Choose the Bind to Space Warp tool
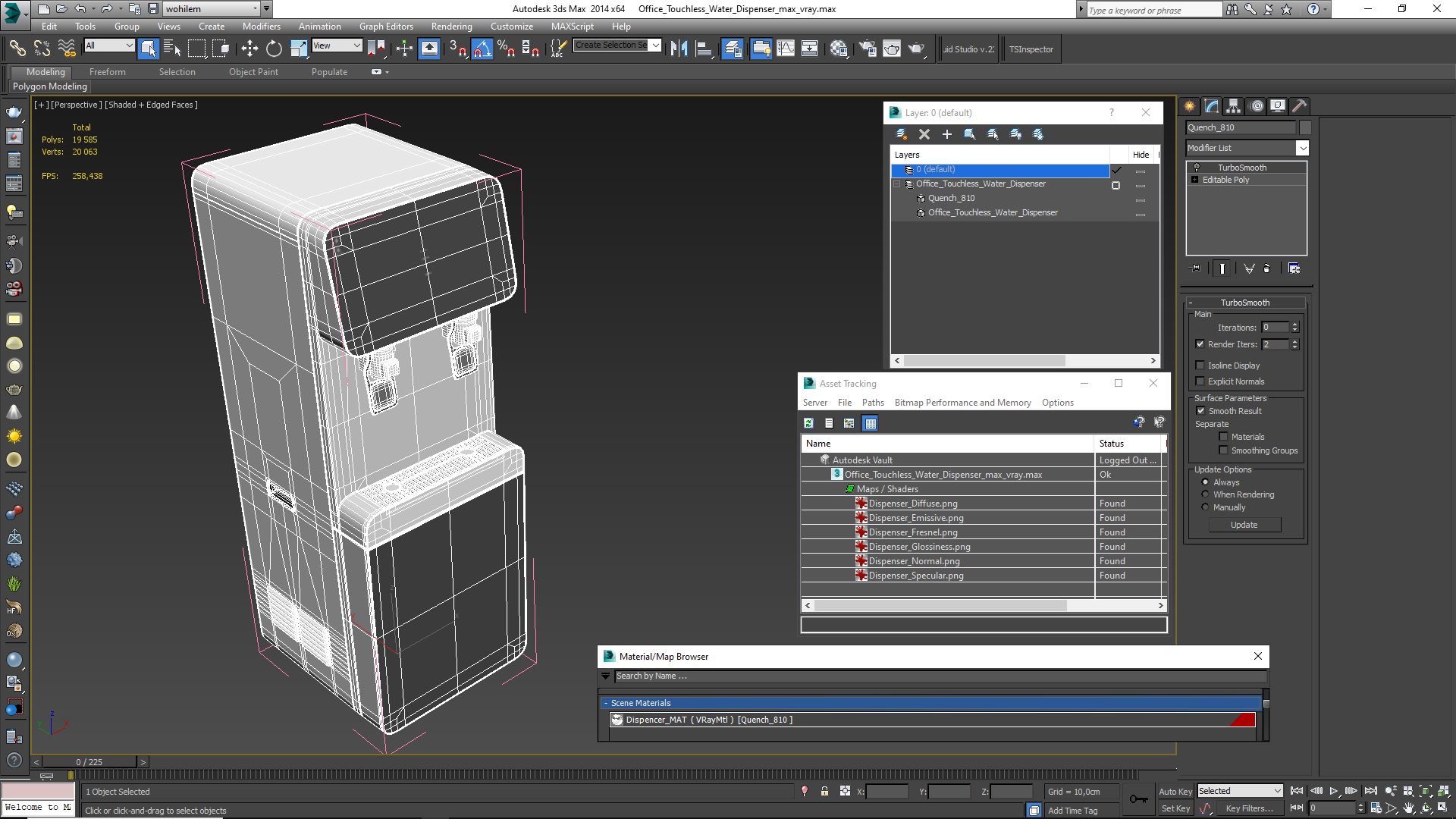Image resolution: width=1456 pixels, height=819 pixels. [67, 49]
